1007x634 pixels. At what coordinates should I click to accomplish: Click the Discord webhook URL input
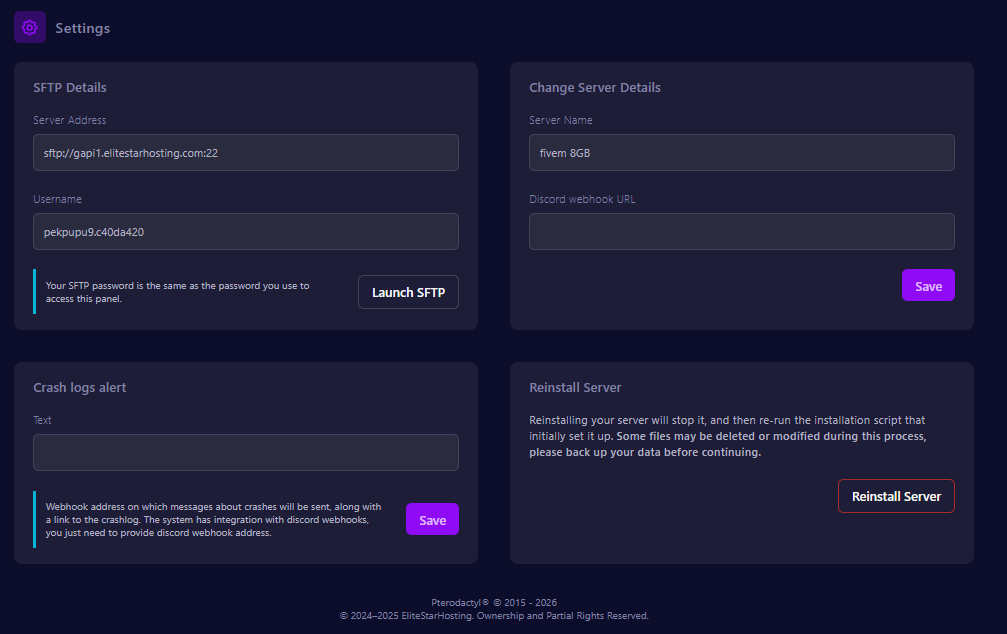click(x=741, y=232)
